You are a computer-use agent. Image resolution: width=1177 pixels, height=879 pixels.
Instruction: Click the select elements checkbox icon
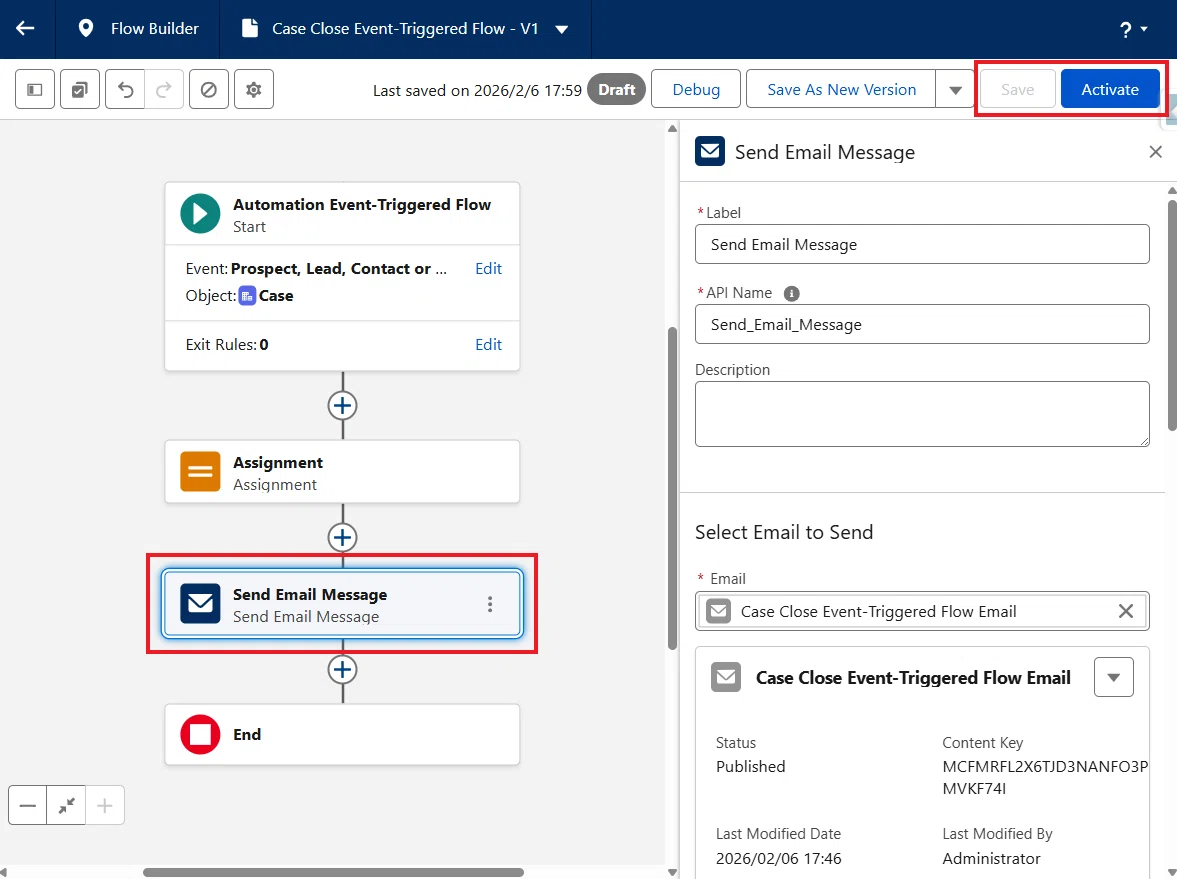pos(80,89)
